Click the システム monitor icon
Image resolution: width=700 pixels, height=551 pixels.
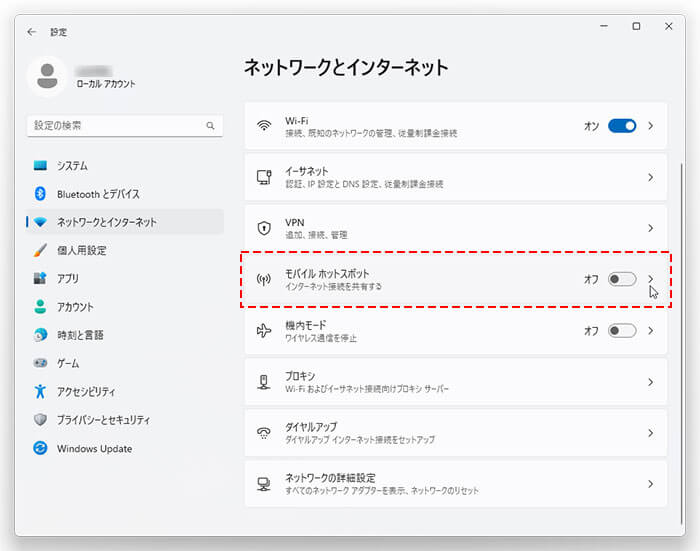coord(40,166)
